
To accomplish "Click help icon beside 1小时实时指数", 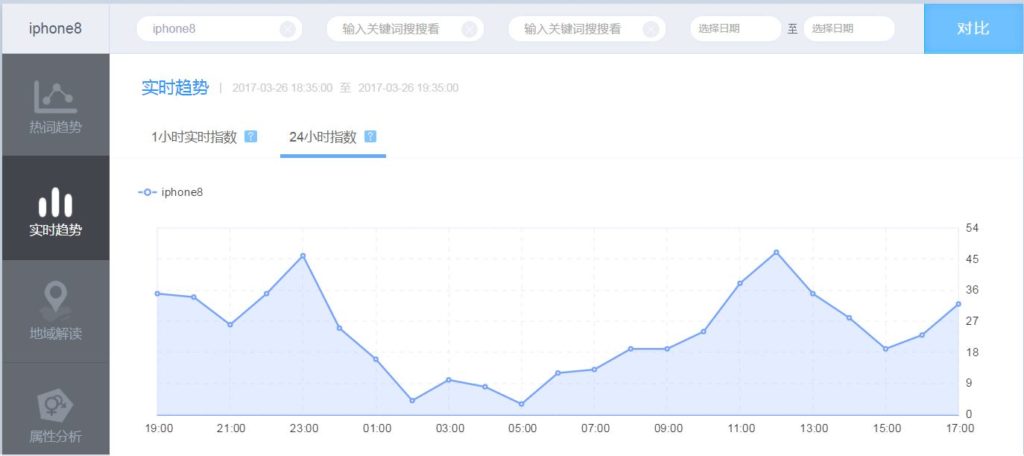I will (251, 137).
